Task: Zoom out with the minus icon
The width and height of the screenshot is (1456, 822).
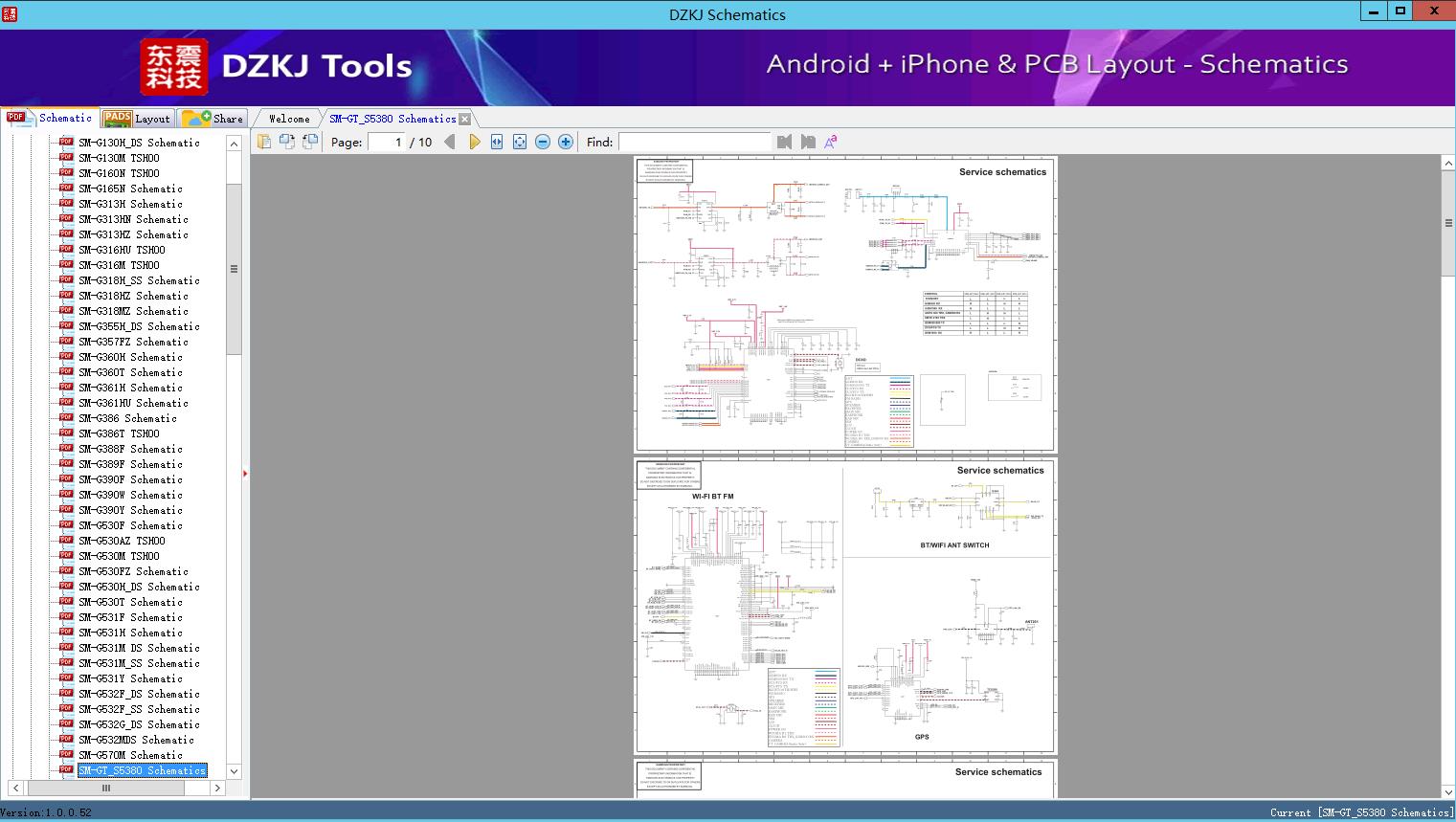Action: pos(543,142)
